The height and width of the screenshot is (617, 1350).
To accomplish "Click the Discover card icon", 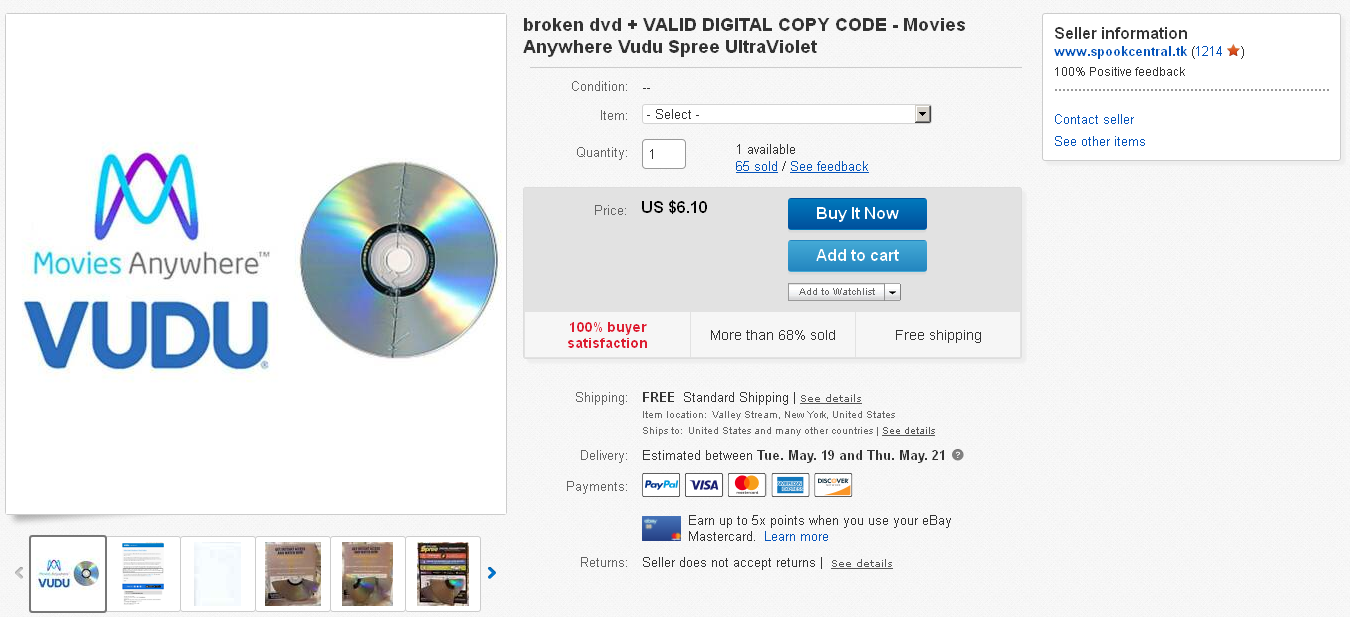I will [x=833, y=485].
